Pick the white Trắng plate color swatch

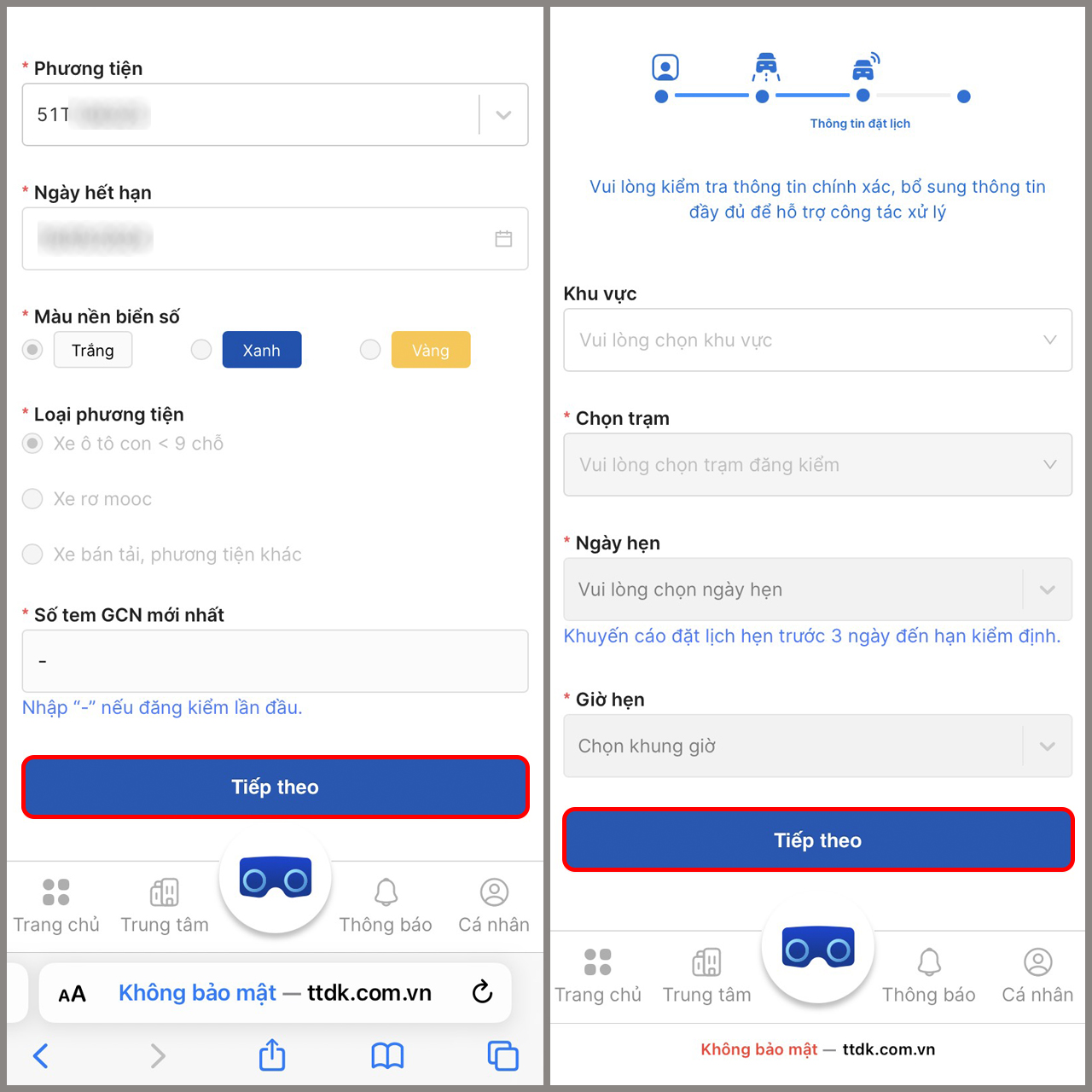pos(93,350)
